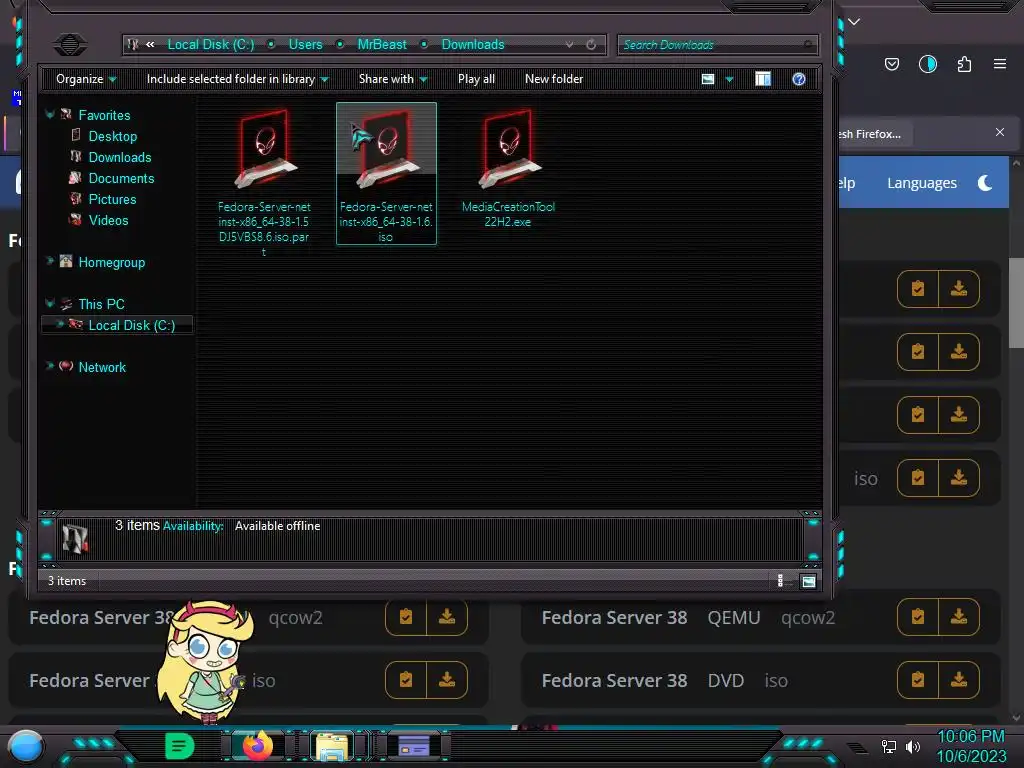Image resolution: width=1024 pixels, height=768 pixels.
Task: Toggle the preview pane icon
Action: (763, 79)
